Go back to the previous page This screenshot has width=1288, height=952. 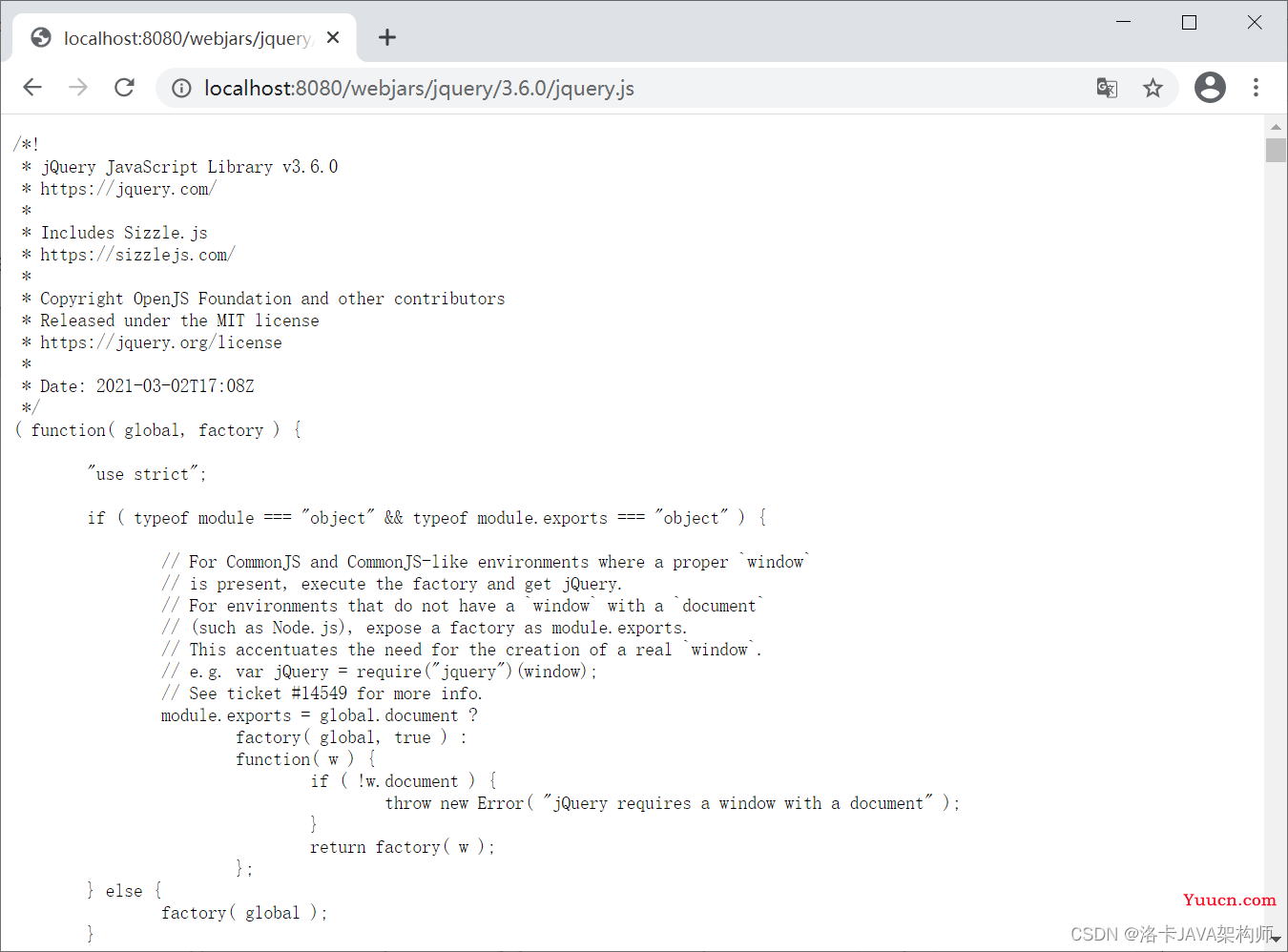tap(32, 88)
